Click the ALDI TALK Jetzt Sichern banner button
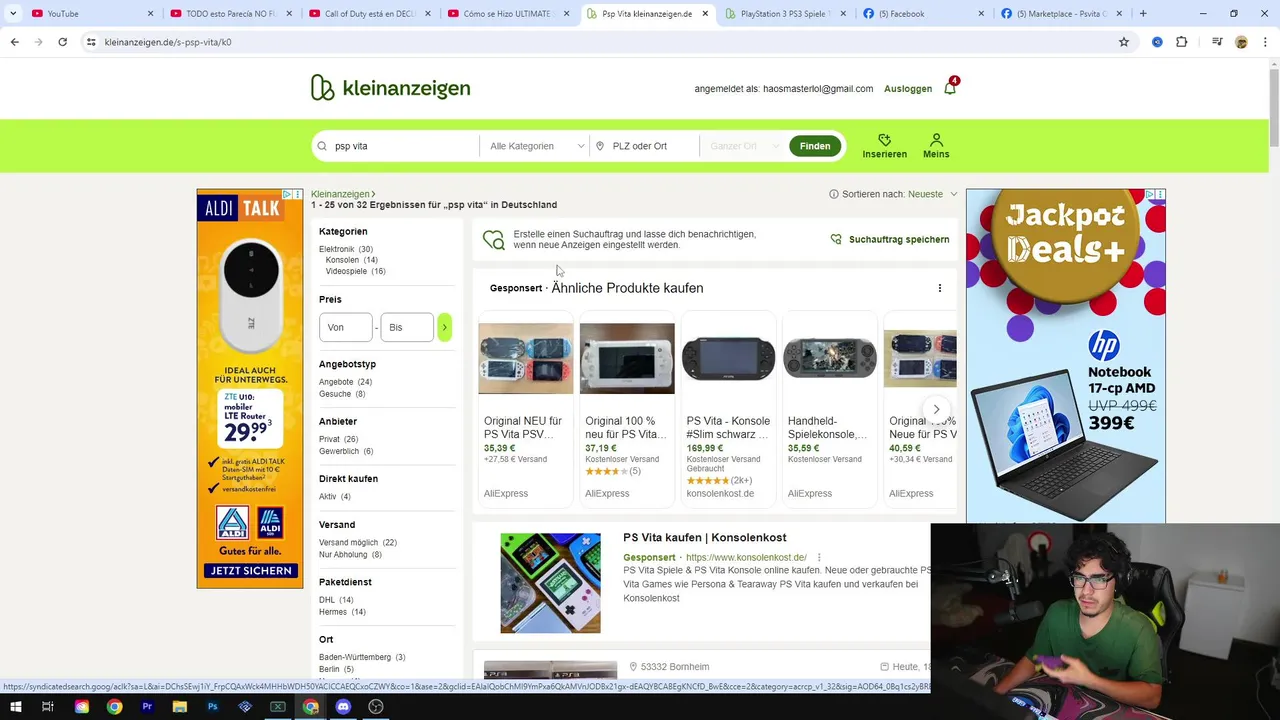 (250, 571)
